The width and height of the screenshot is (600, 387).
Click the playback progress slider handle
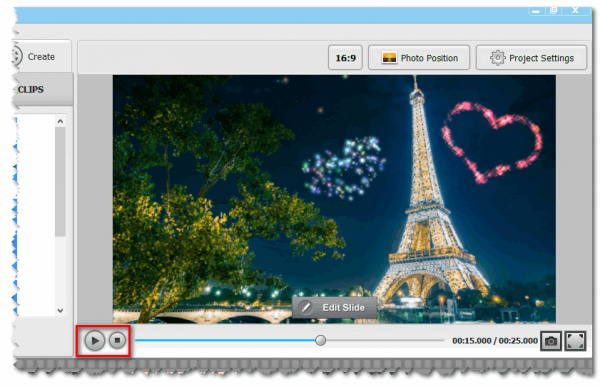click(320, 340)
